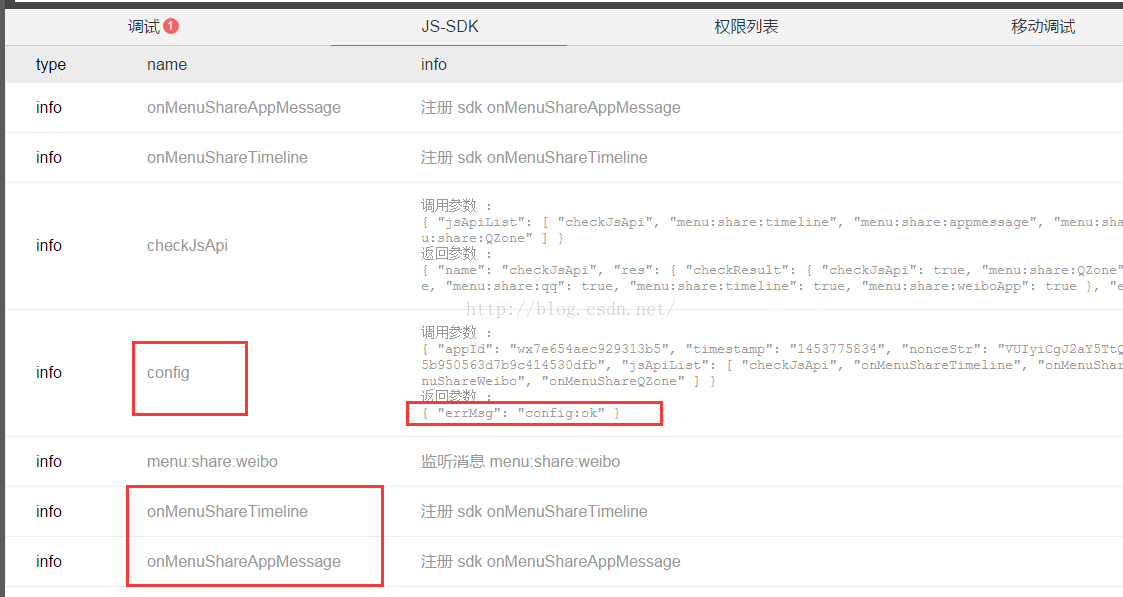Click the info type cell in config row
Screen dimensions: 1123x597
(49, 372)
